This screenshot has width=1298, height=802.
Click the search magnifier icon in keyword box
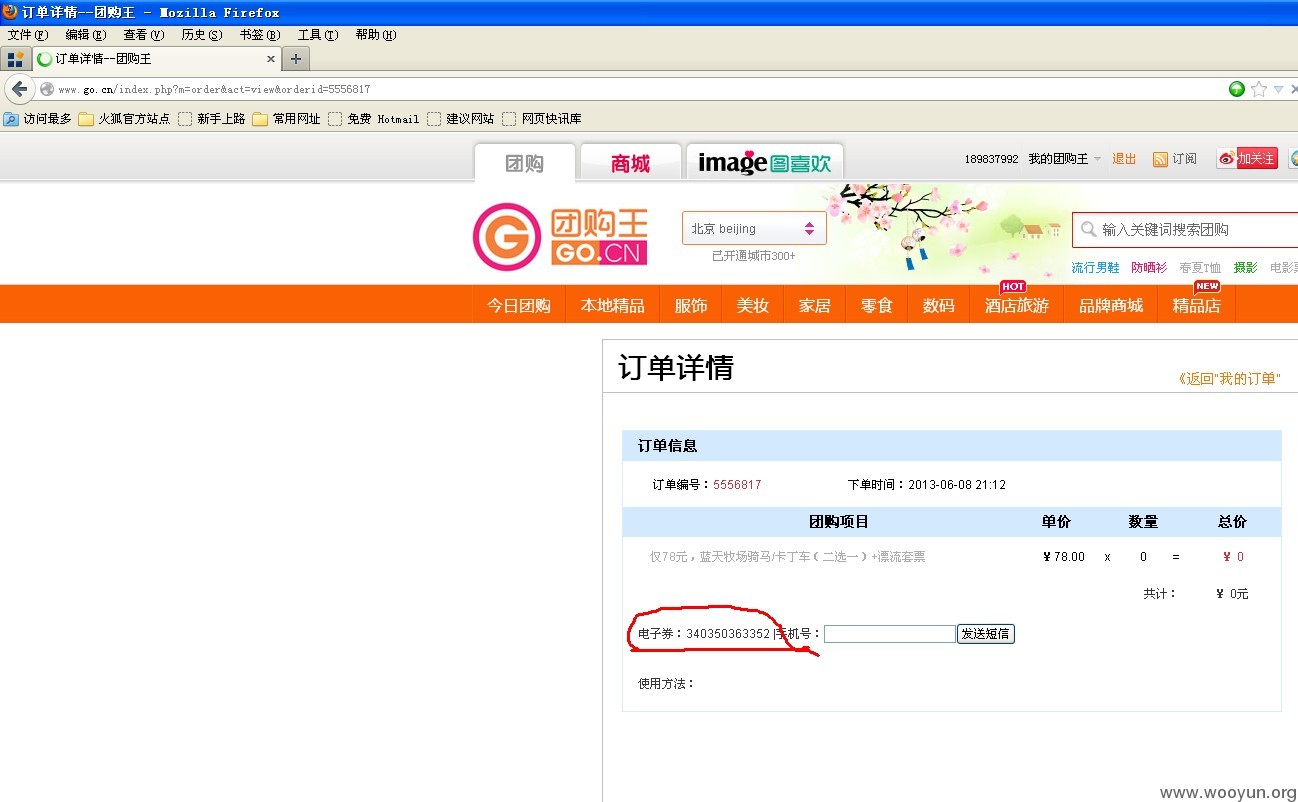1088,229
